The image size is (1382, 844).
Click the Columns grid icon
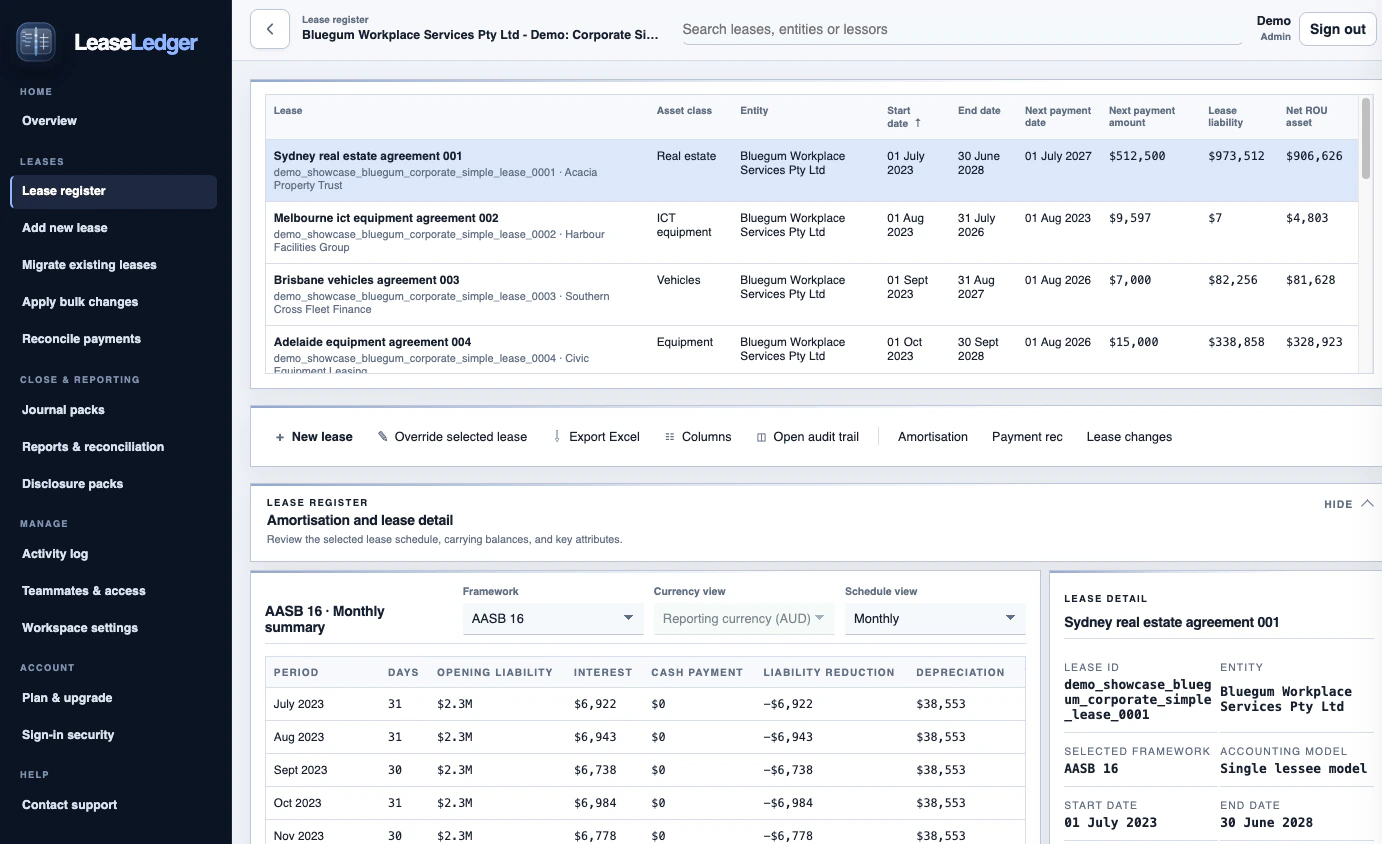click(x=670, y=437)
